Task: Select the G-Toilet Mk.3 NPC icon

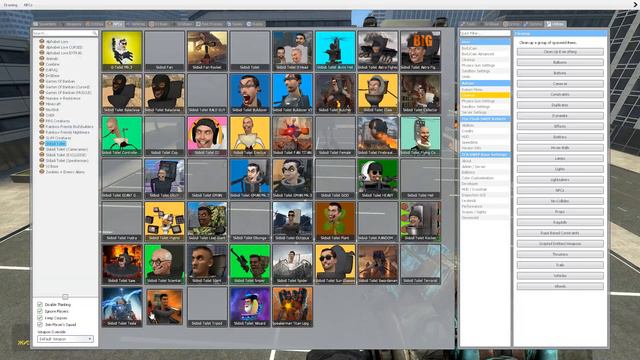Action: [x=122, y=51]
